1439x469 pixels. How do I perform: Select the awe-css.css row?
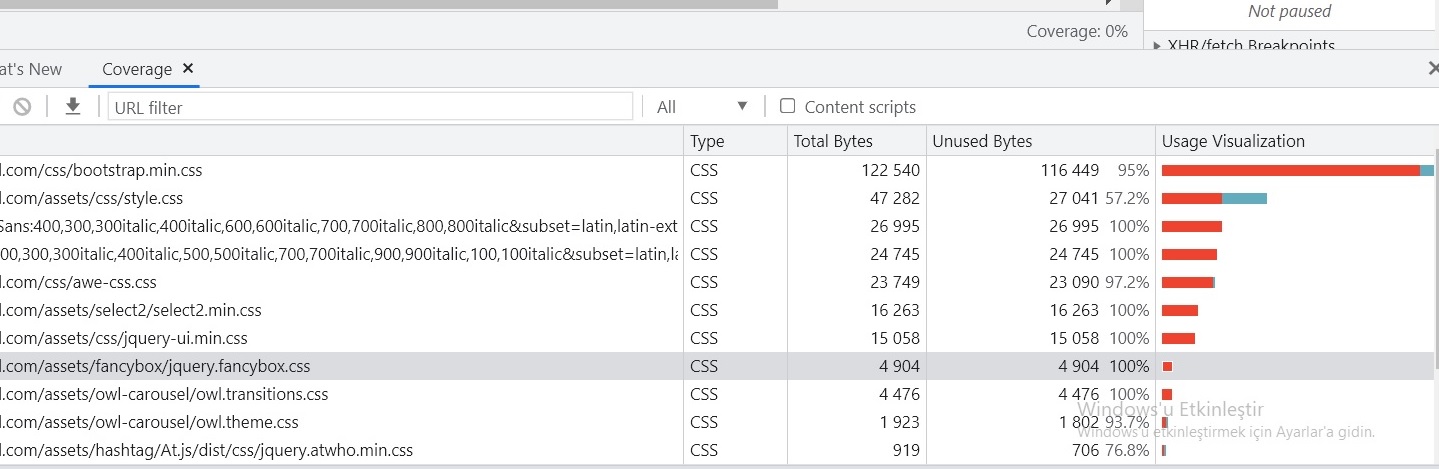[719, 282]
